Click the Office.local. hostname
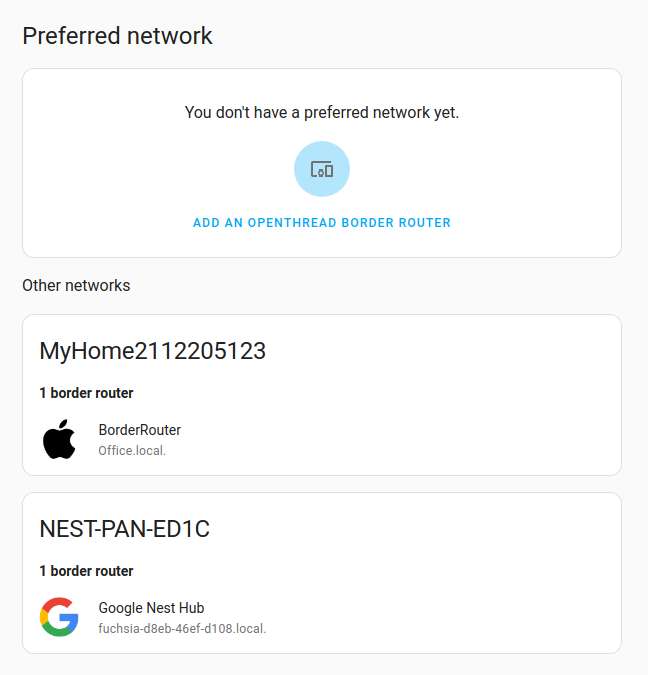The image size is (648, 675). tap(132, 451)
